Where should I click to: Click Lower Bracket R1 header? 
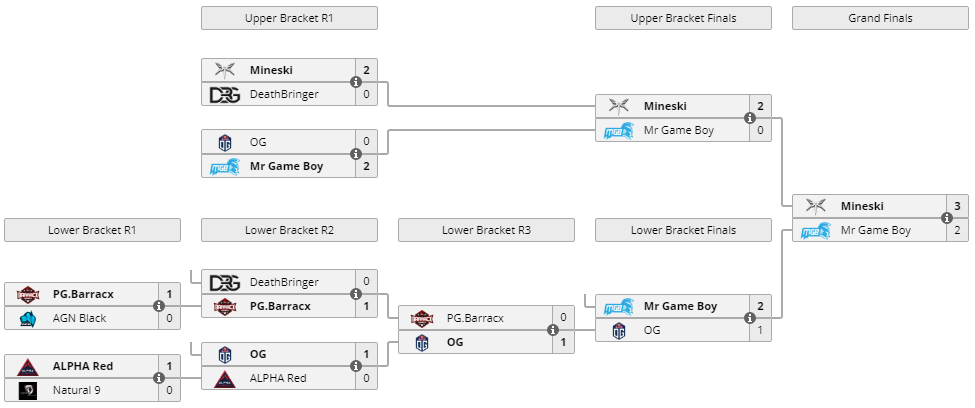coord(92,230)
